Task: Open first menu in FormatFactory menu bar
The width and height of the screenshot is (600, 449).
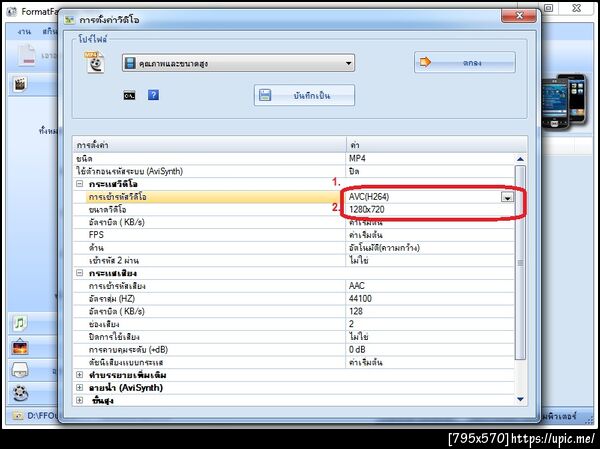Action: point(24,31)
